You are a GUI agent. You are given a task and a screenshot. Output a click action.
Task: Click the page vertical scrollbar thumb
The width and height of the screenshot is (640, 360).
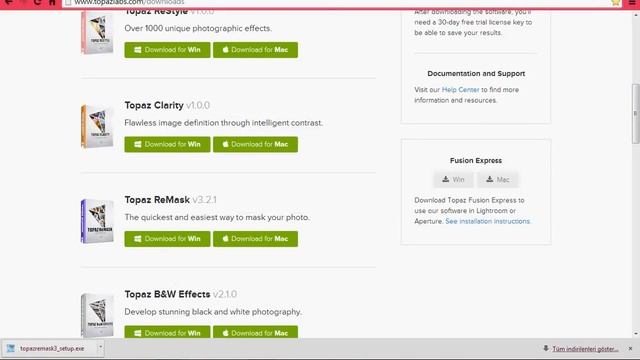[636, 113]
